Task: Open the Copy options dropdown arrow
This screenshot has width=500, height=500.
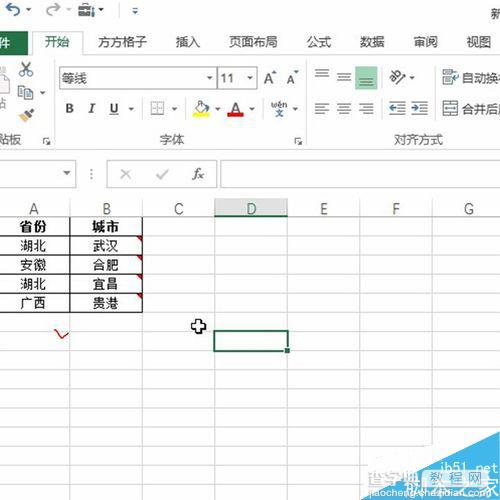Action: 43,93
